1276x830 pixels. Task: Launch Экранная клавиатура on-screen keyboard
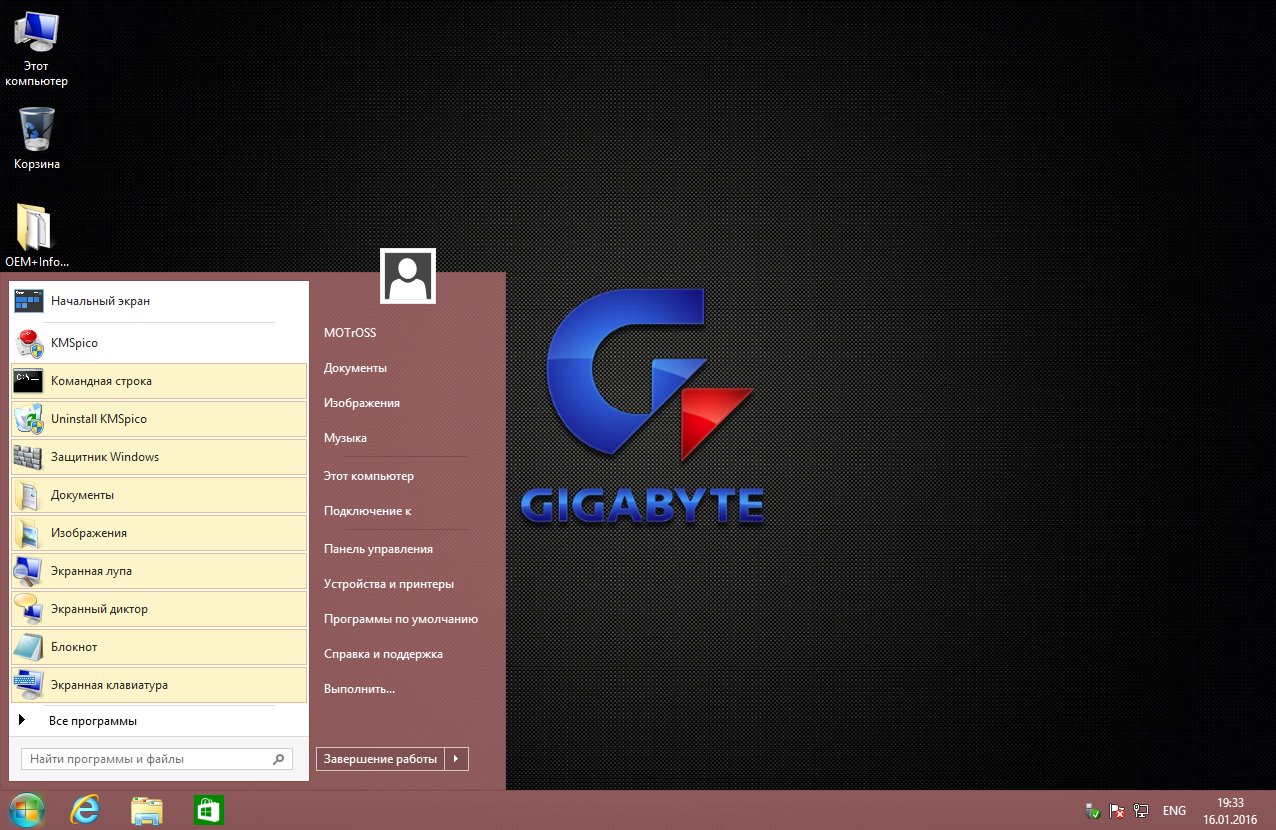click(x=109, y=685)
